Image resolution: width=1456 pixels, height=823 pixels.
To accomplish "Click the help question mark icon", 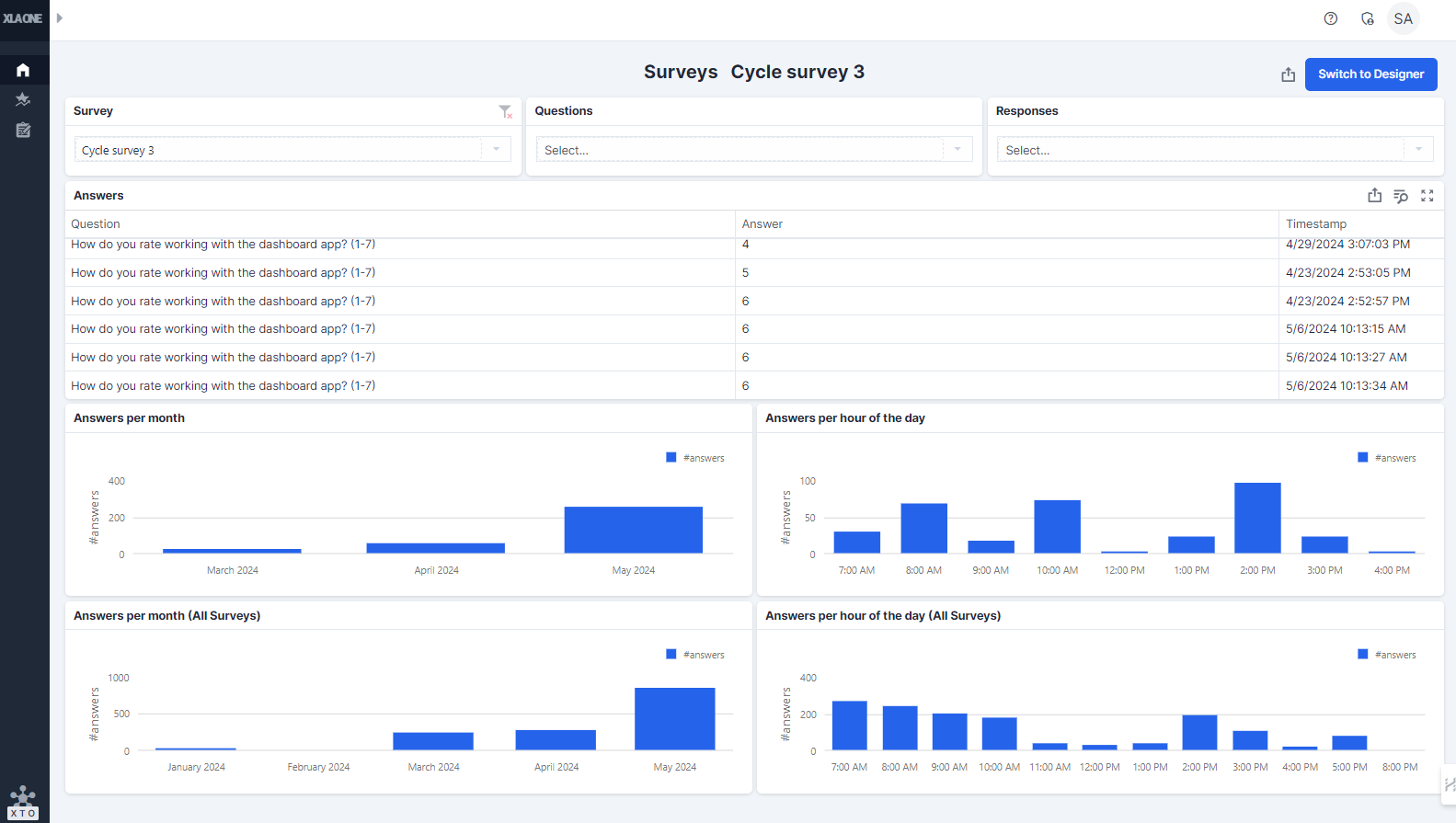I will point(1330,18).
